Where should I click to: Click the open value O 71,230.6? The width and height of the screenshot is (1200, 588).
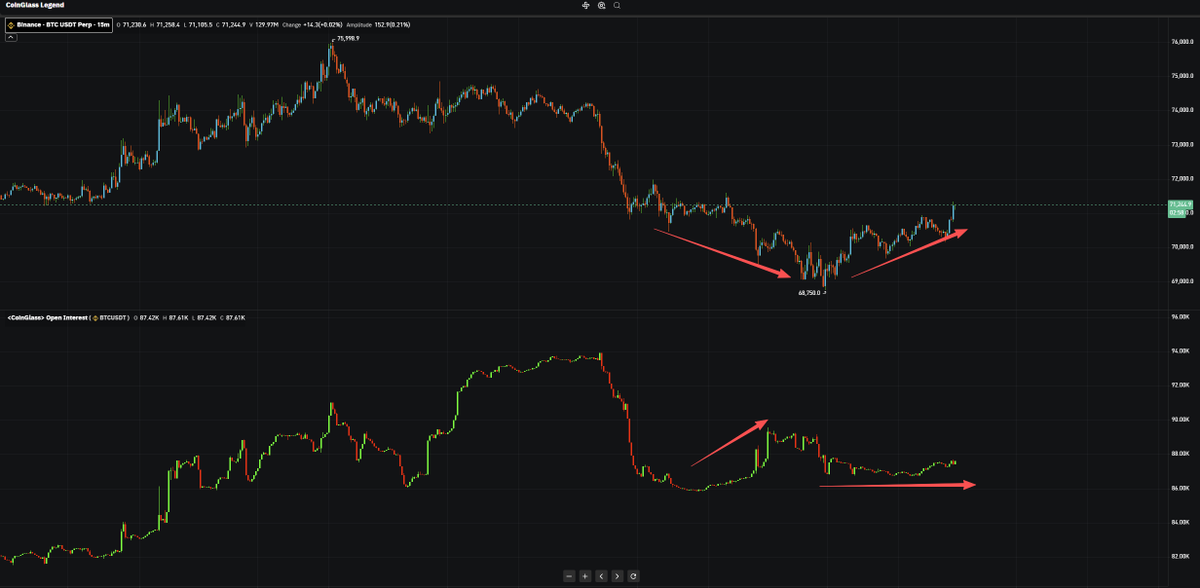pyautogui.click(x=132, y=23)
